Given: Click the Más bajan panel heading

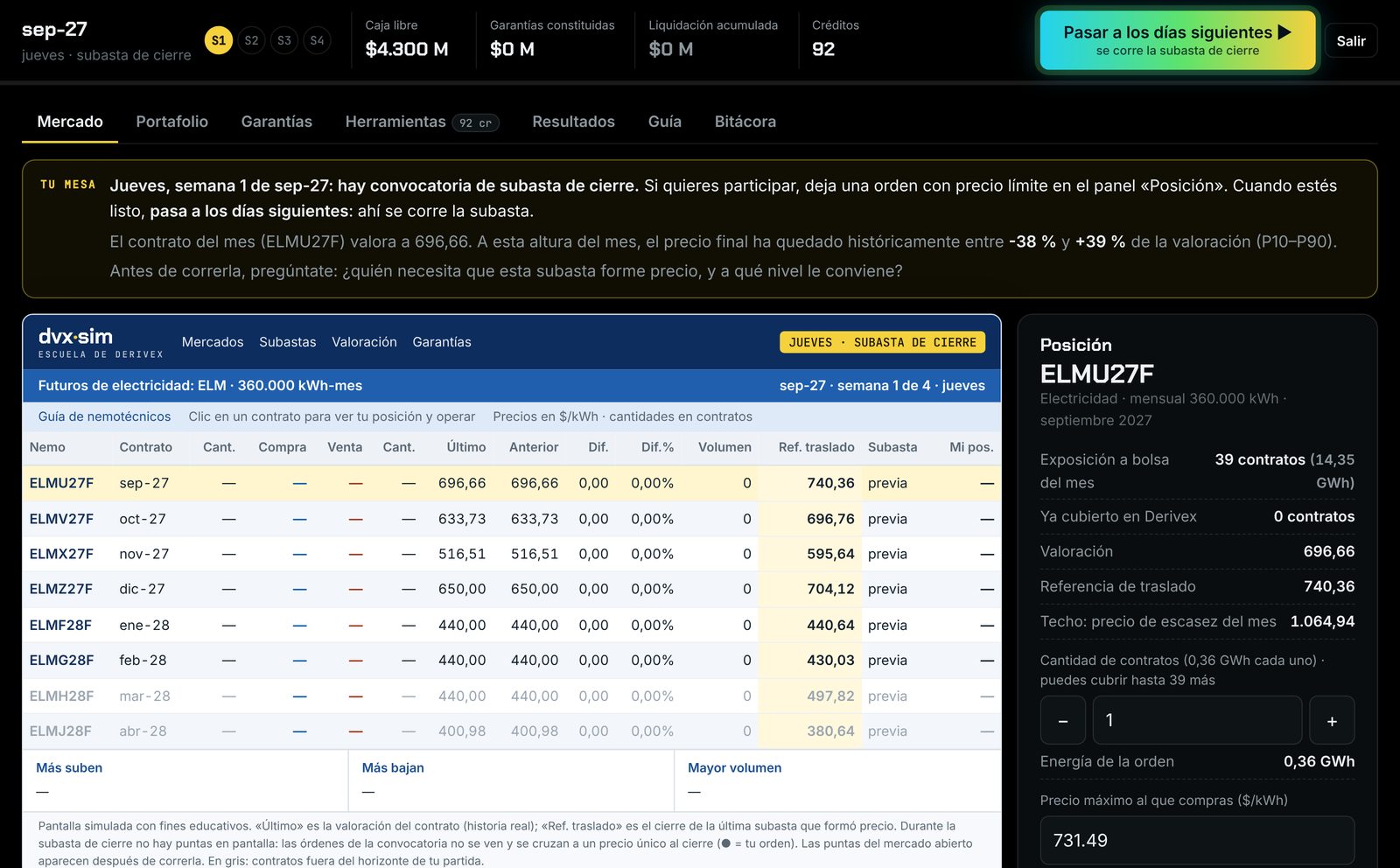Looking at the screenshot, I should click(393, 767).
